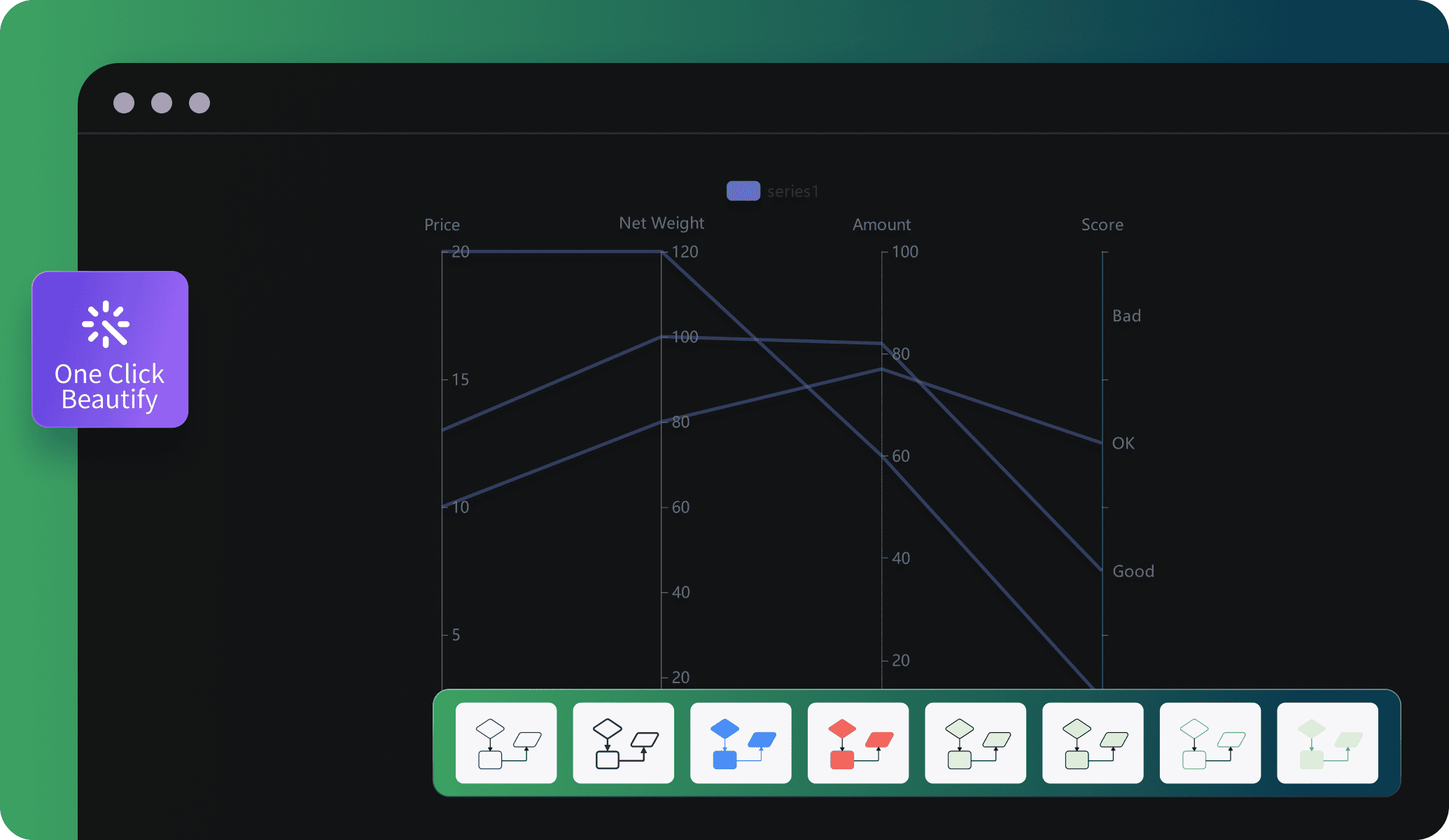Click the Price axis title
The width and height of the screenshot is (1449, 840).
click(x=442, y=225)
